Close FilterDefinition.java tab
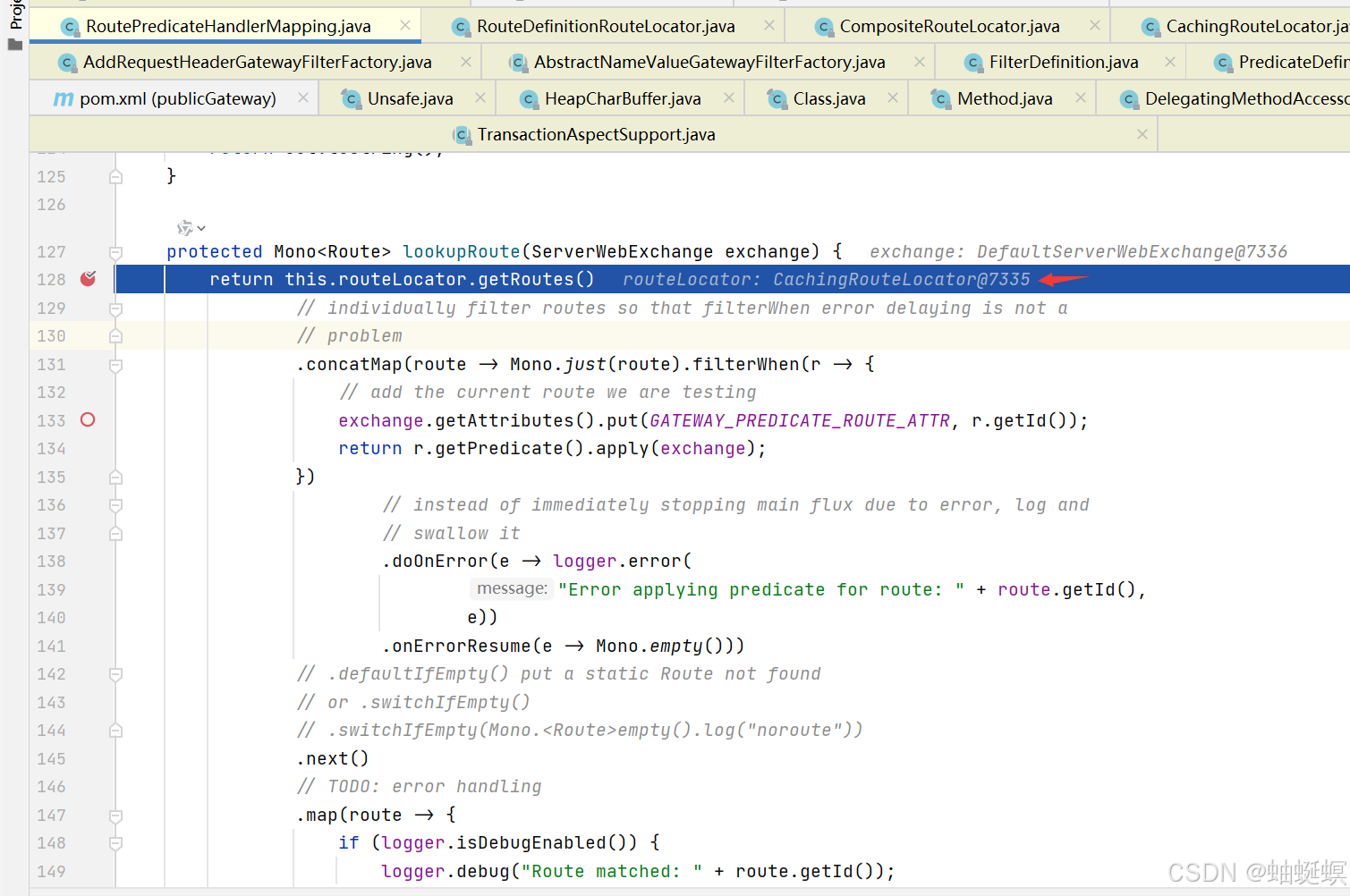Screen dimensions: 1350x896 (x=1170, y=61)
